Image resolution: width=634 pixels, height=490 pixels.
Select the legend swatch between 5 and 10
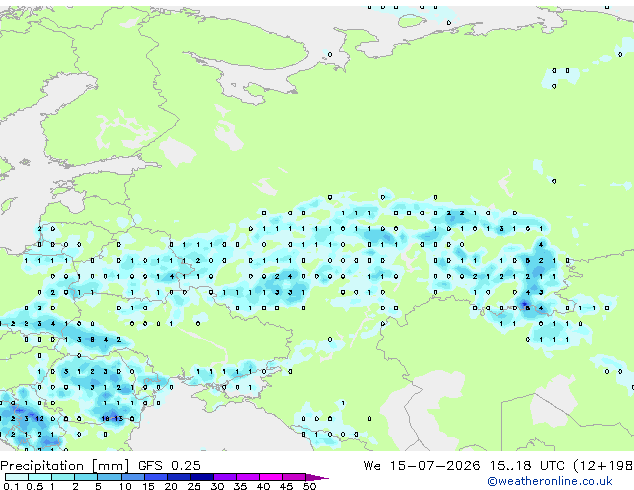pos(109,477)
